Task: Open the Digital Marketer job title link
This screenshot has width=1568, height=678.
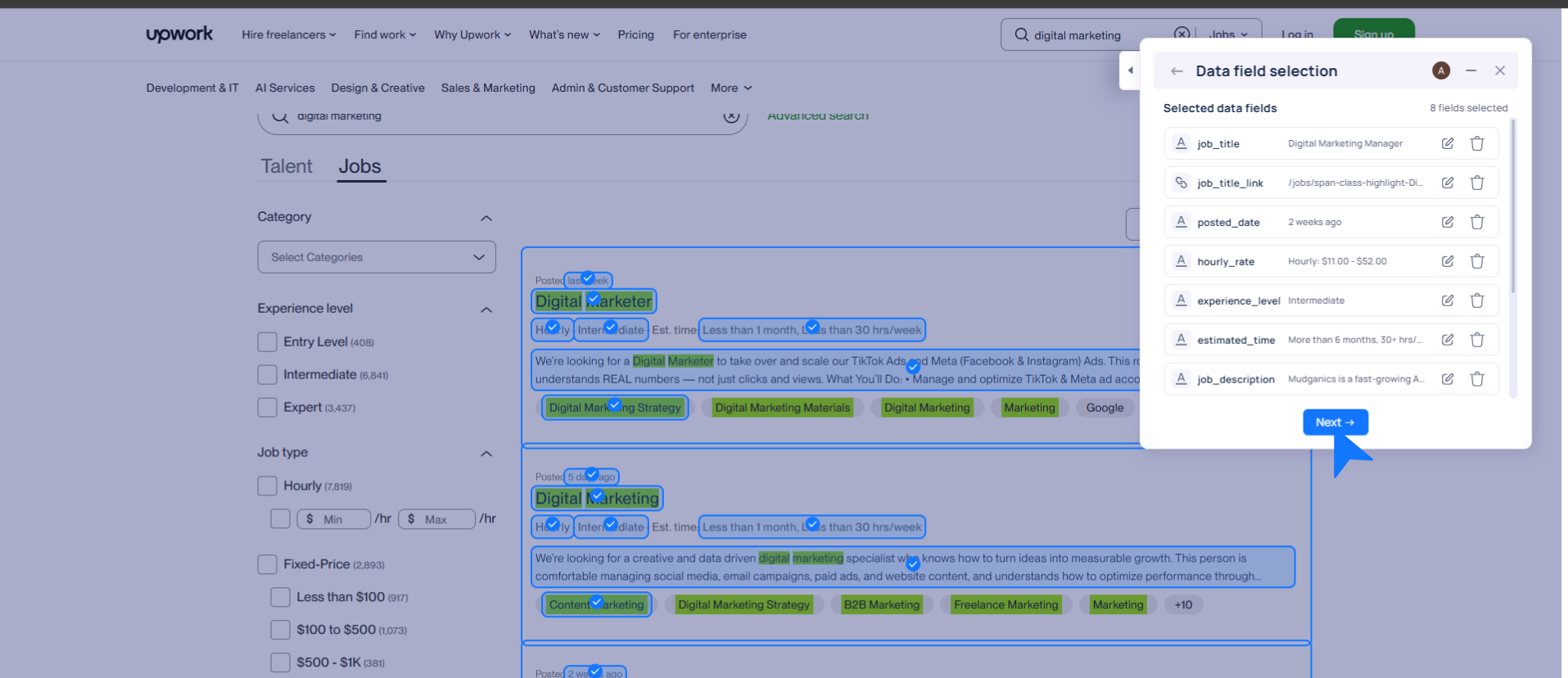Action: point(594,301)
